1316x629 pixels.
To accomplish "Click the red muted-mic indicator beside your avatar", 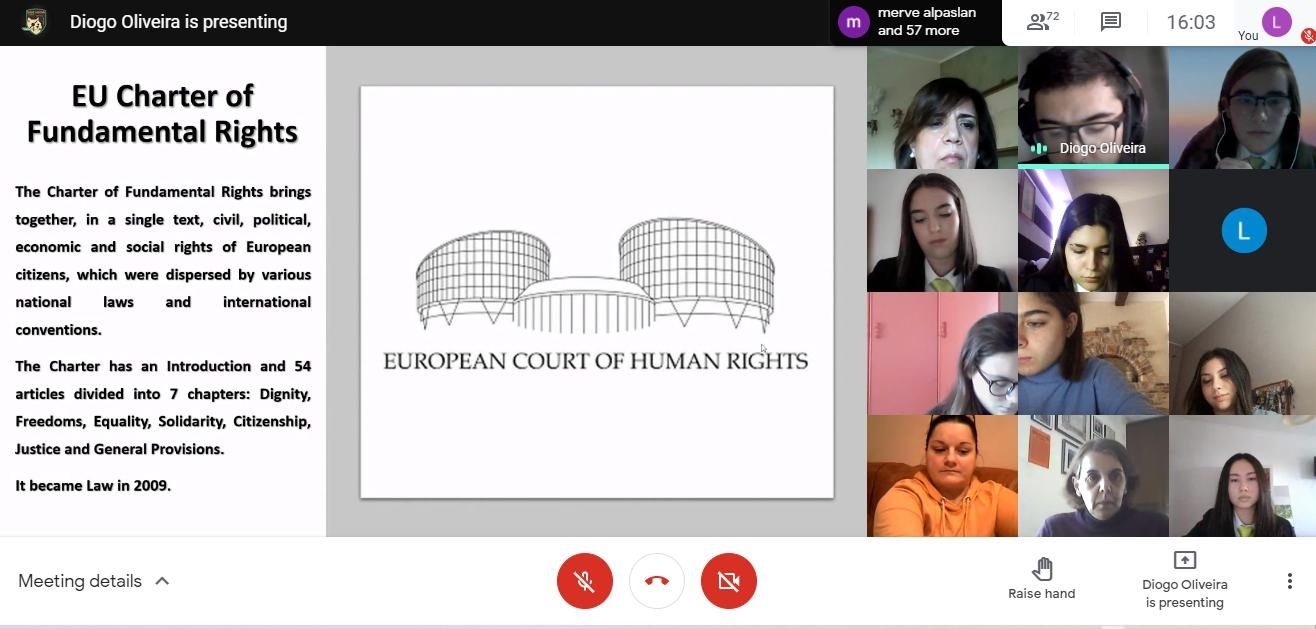I will [x=1308, y=36].
